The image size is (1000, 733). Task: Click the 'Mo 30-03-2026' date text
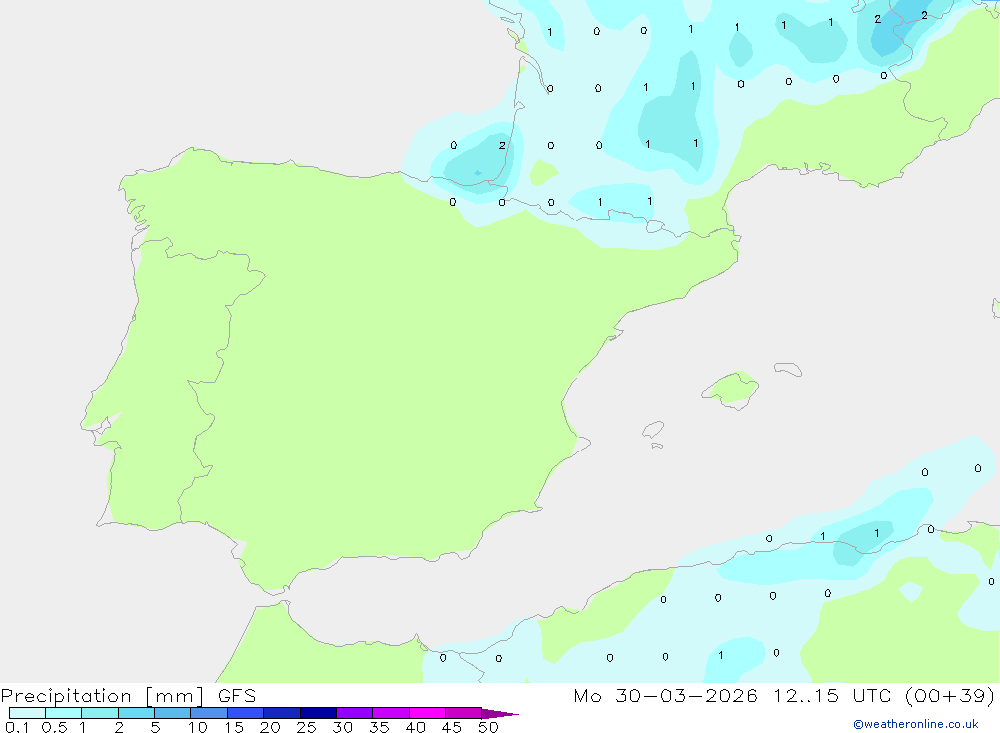(x=665, y=696)
